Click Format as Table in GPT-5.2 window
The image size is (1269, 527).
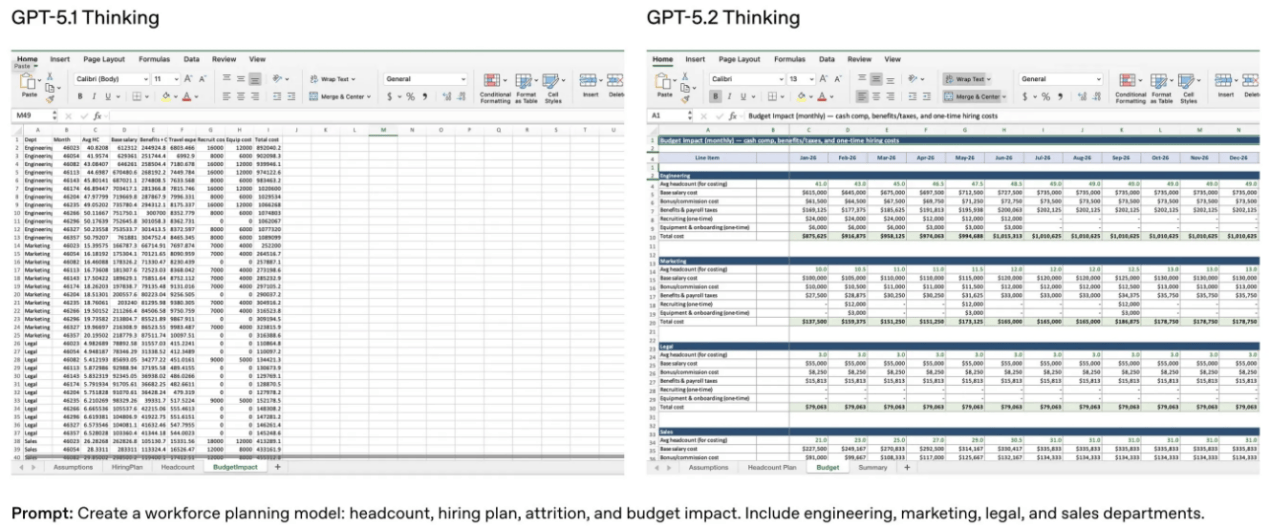[1161, 88]
